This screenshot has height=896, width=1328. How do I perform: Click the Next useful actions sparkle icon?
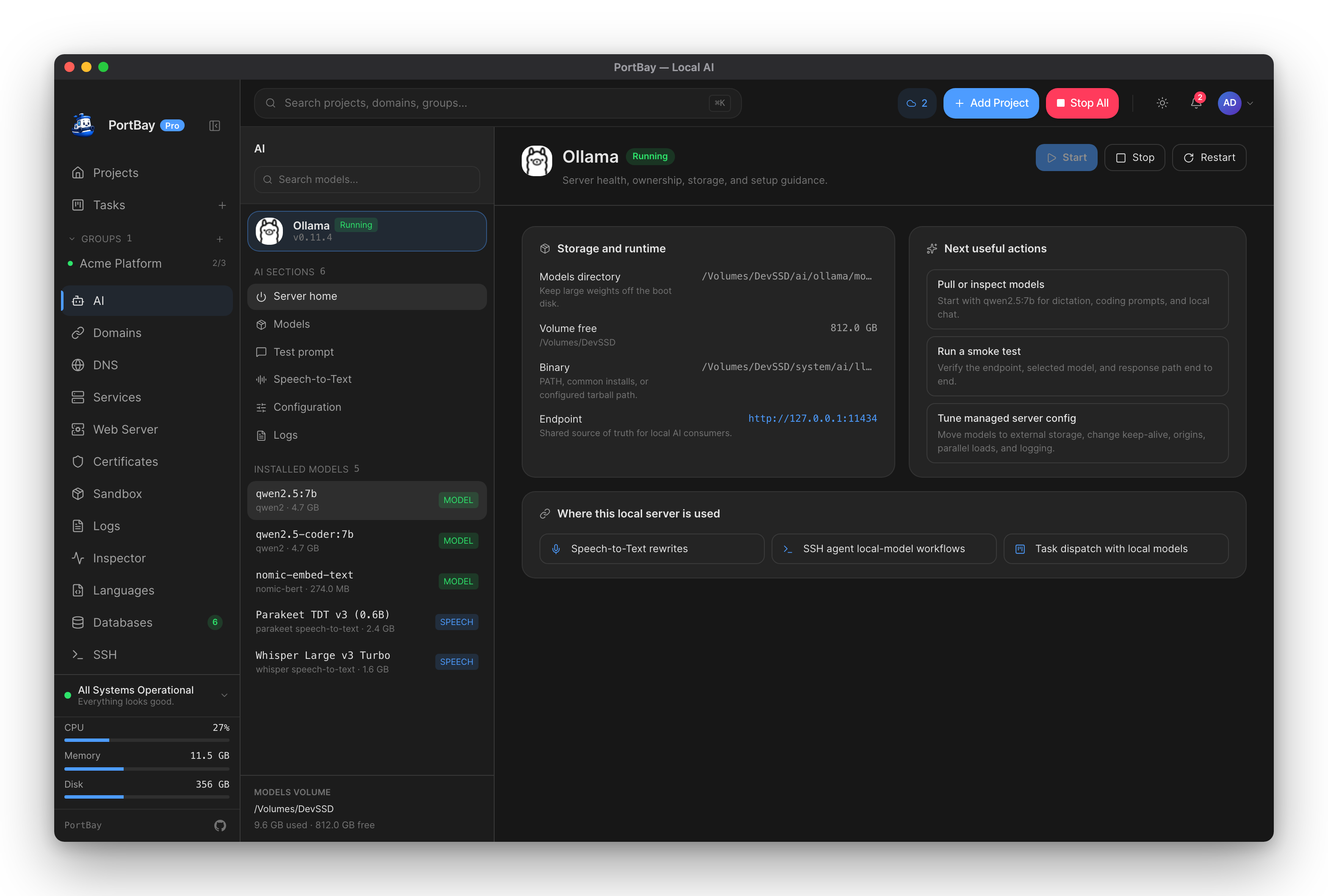(932, 249)
